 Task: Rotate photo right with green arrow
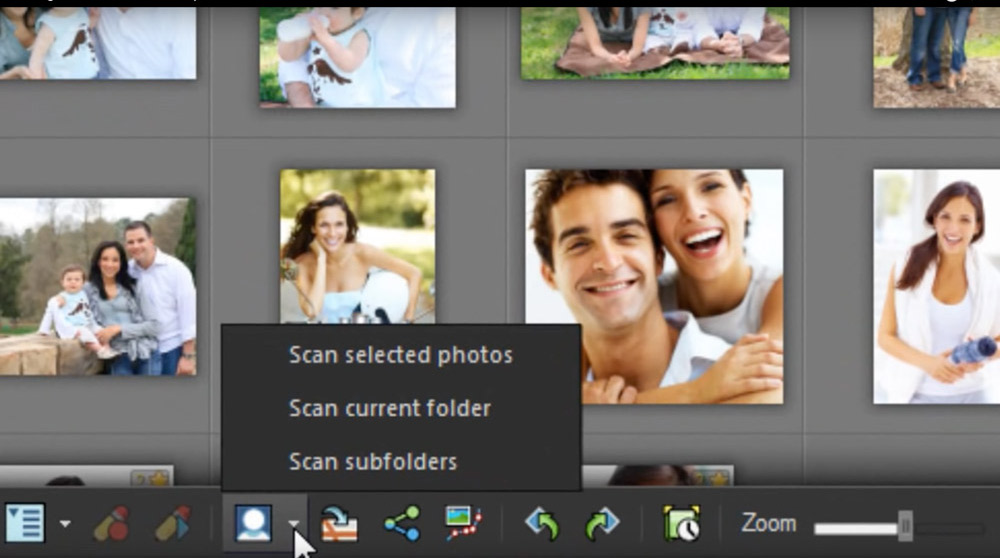click(x=601, y=524)
